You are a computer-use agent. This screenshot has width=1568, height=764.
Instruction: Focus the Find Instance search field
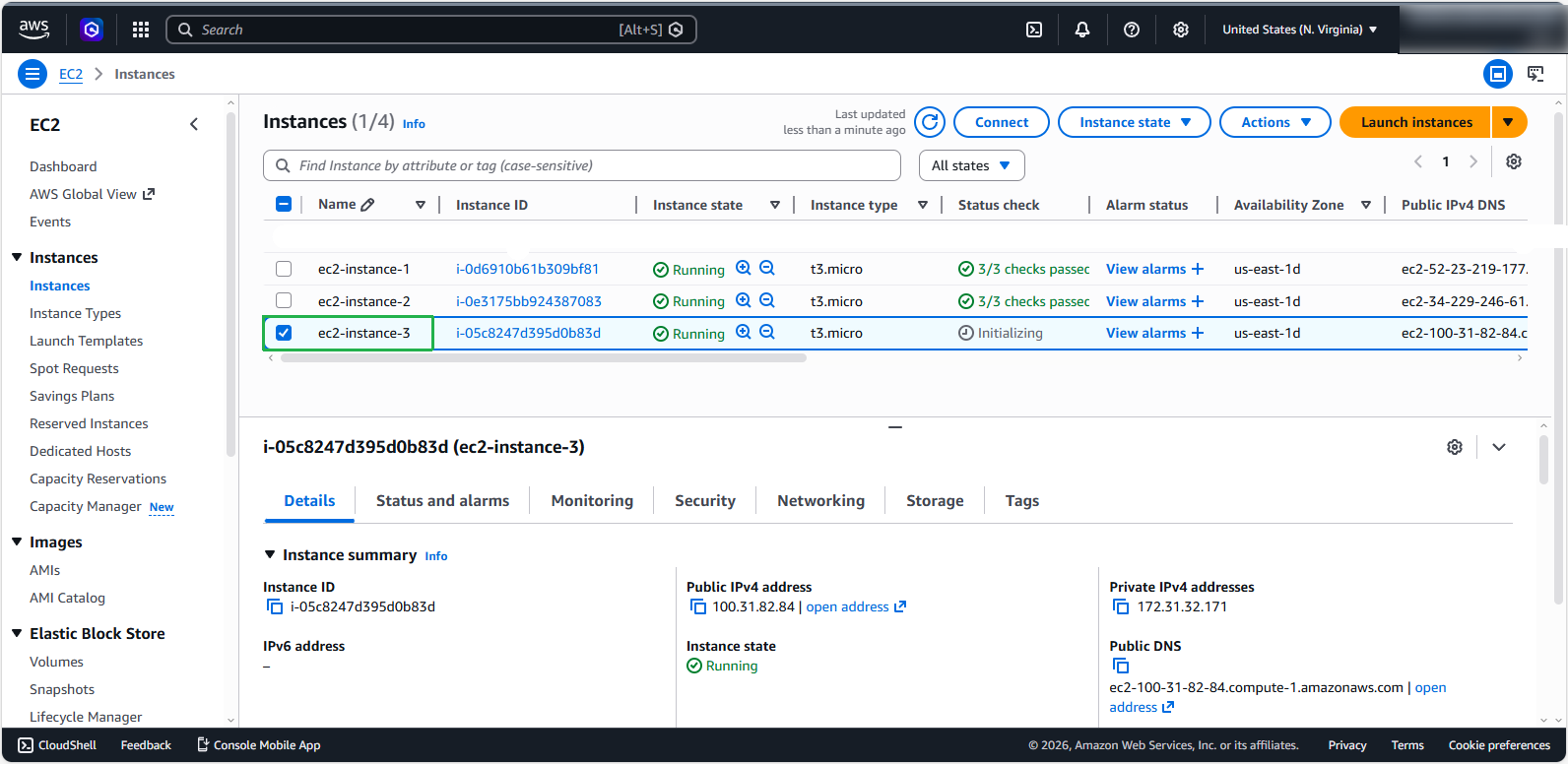(582, 165)
